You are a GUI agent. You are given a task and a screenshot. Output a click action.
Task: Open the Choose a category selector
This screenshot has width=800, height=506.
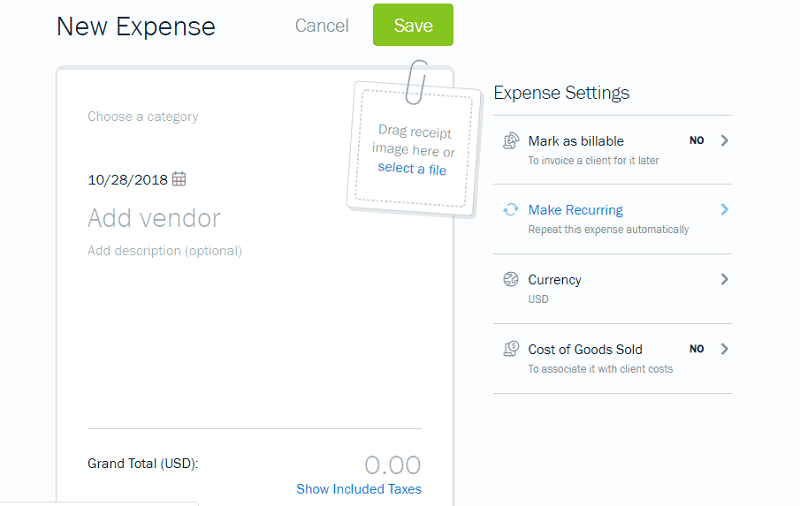(x=143, y=117)
